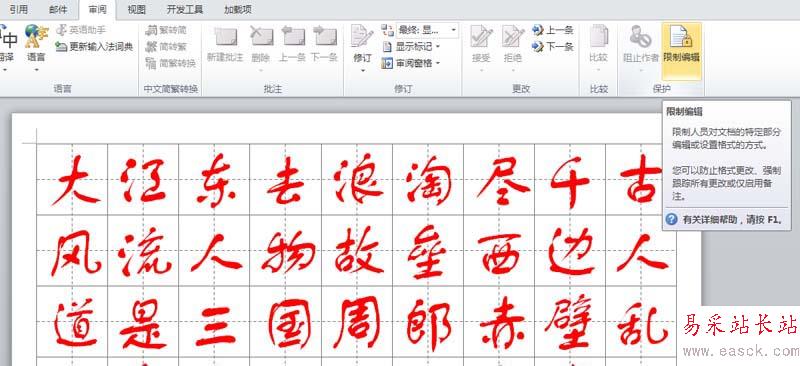Click the character 江 in the grid
The width and height of the screenshot is (800, 366).
tap(144, 180)
